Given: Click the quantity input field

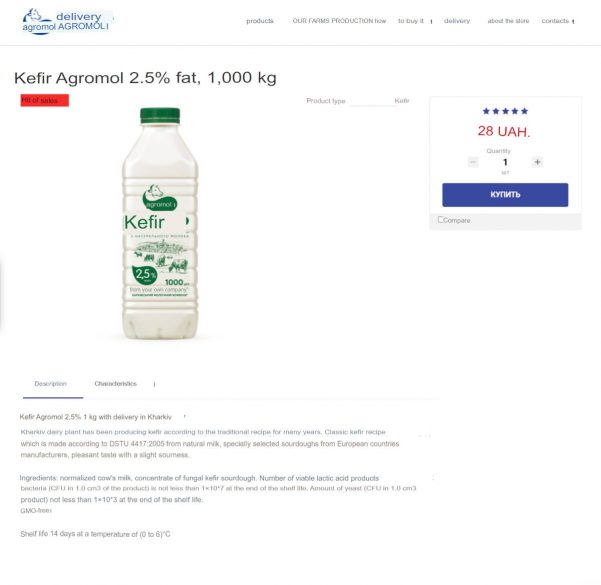Looking at the screenshot, I should (505, 162).
